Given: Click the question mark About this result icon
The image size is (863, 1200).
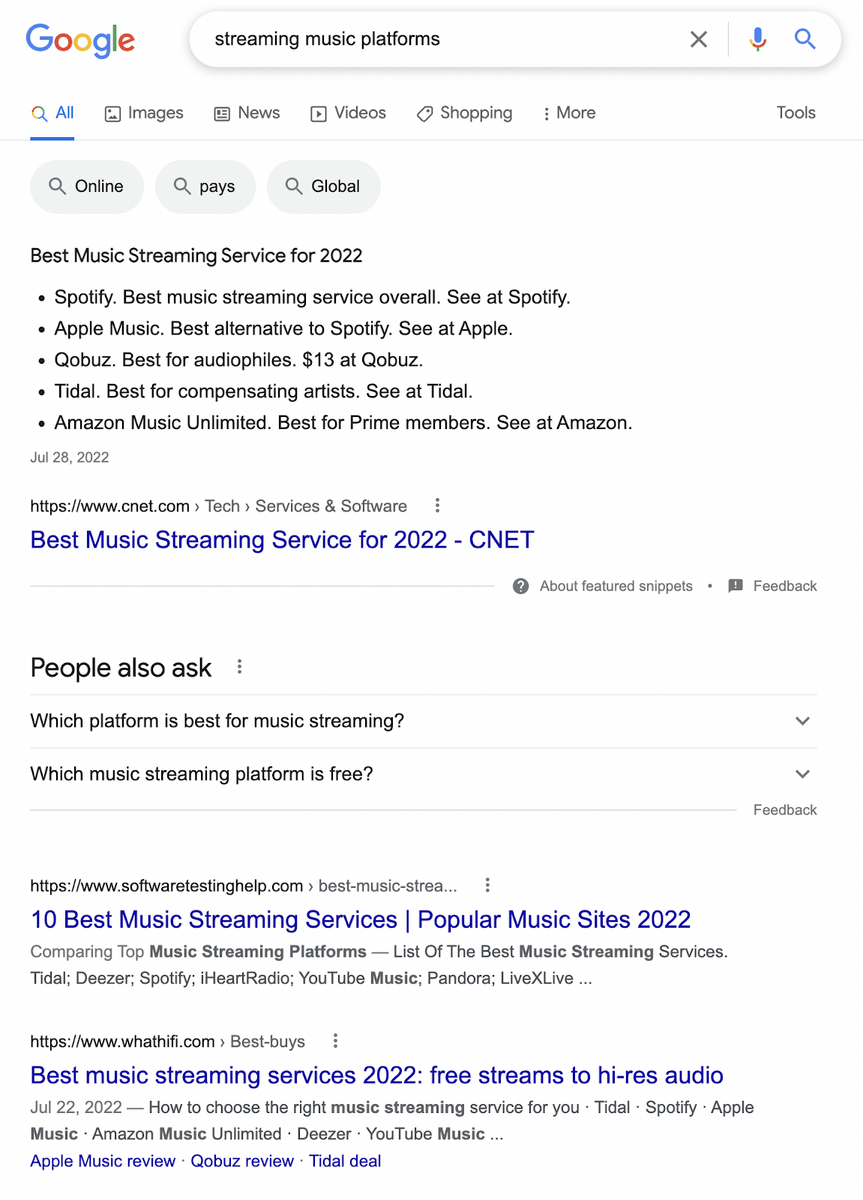Looking at the screenshot, I should (520, 586).
